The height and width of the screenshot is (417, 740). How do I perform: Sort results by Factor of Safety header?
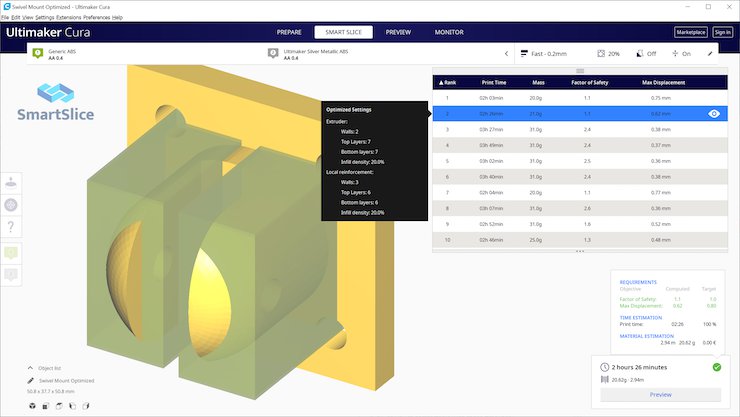coord(589,83)
